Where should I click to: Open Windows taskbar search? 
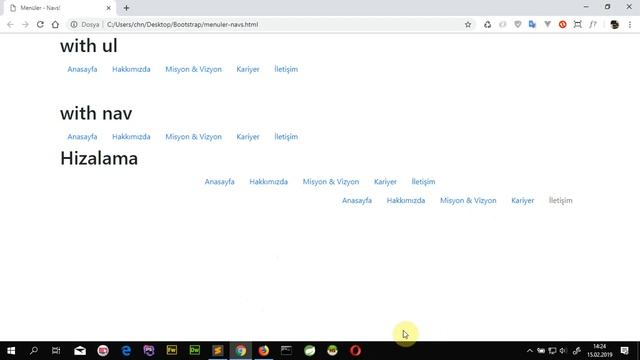pyautogui.click(x=34, y=351)
